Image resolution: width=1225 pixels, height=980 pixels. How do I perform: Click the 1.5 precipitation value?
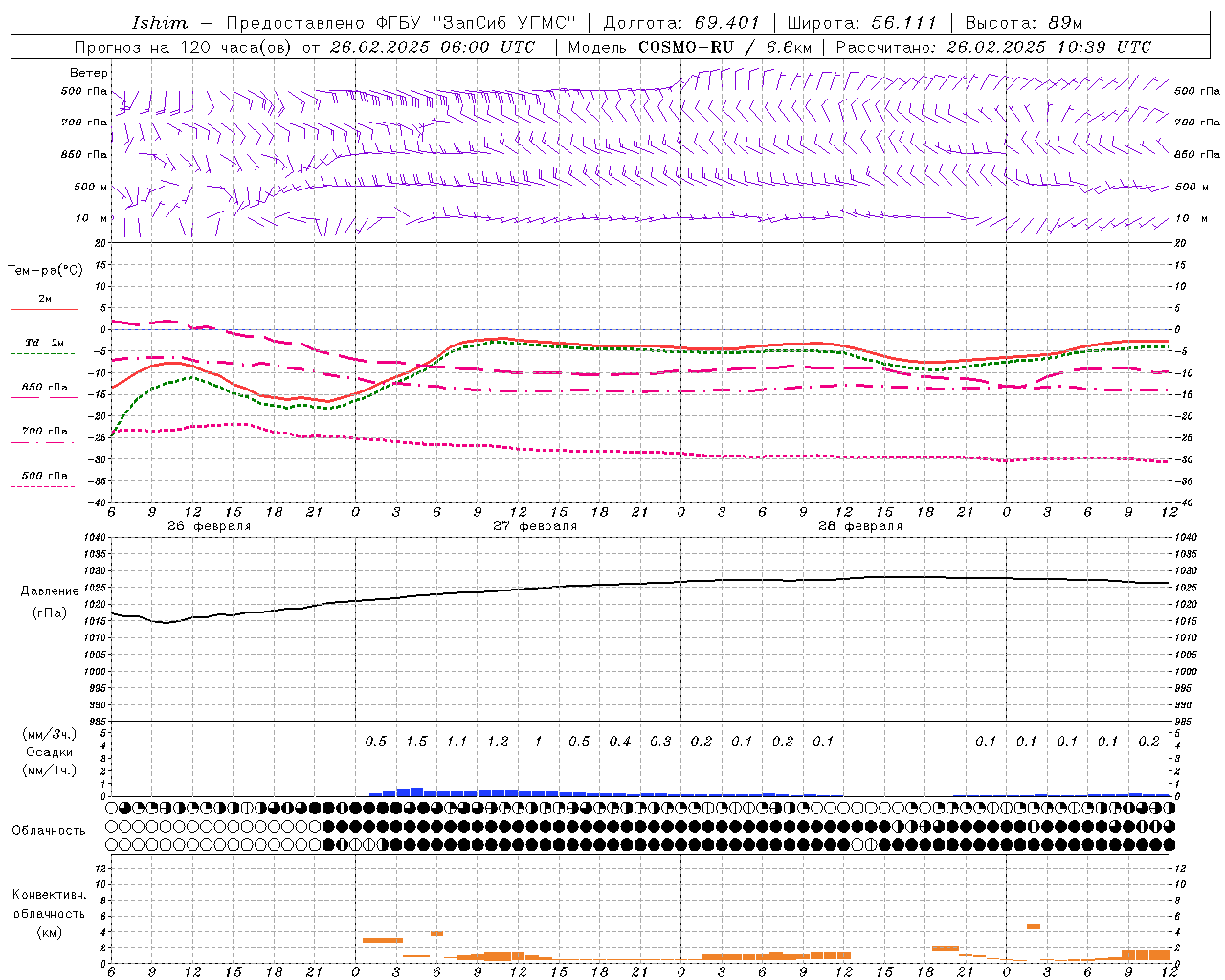[416, 741]
